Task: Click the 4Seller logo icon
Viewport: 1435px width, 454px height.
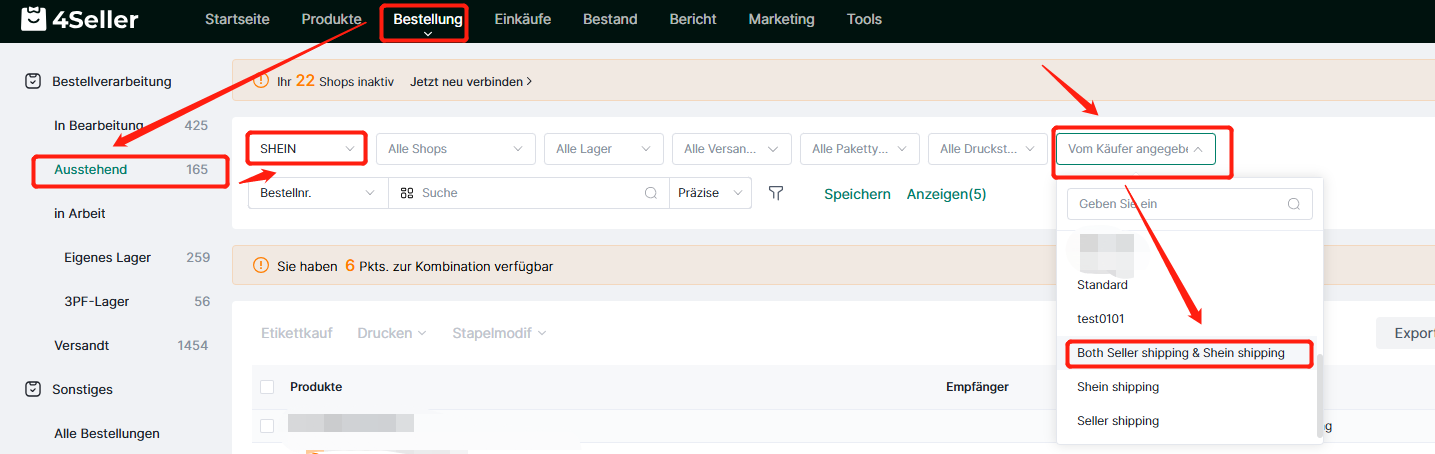Action: [x=33, y=19]
